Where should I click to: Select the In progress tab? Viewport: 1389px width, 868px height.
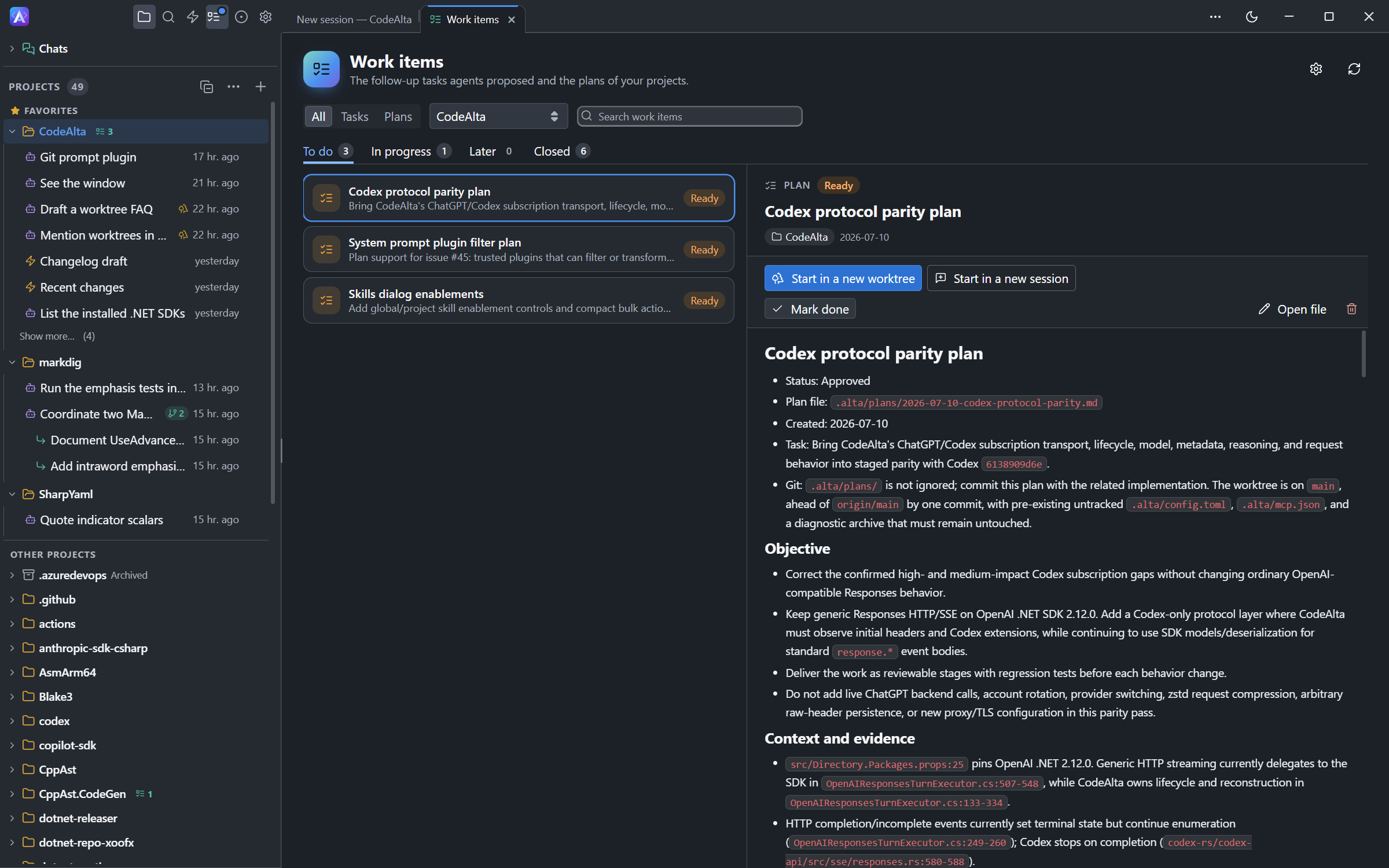[x=410, y=151]
